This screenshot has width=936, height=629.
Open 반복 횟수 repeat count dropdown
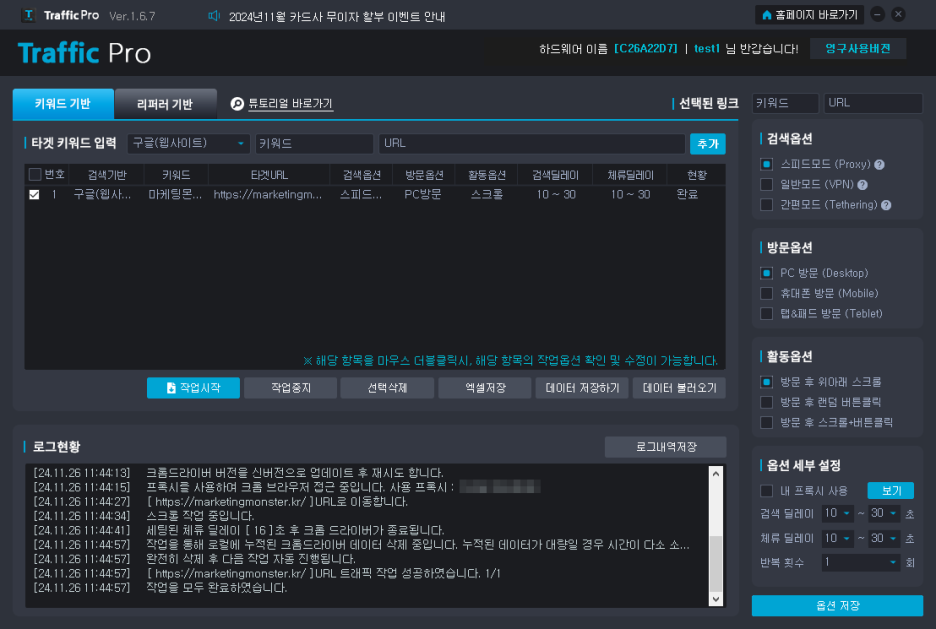(x=861, y=563)
